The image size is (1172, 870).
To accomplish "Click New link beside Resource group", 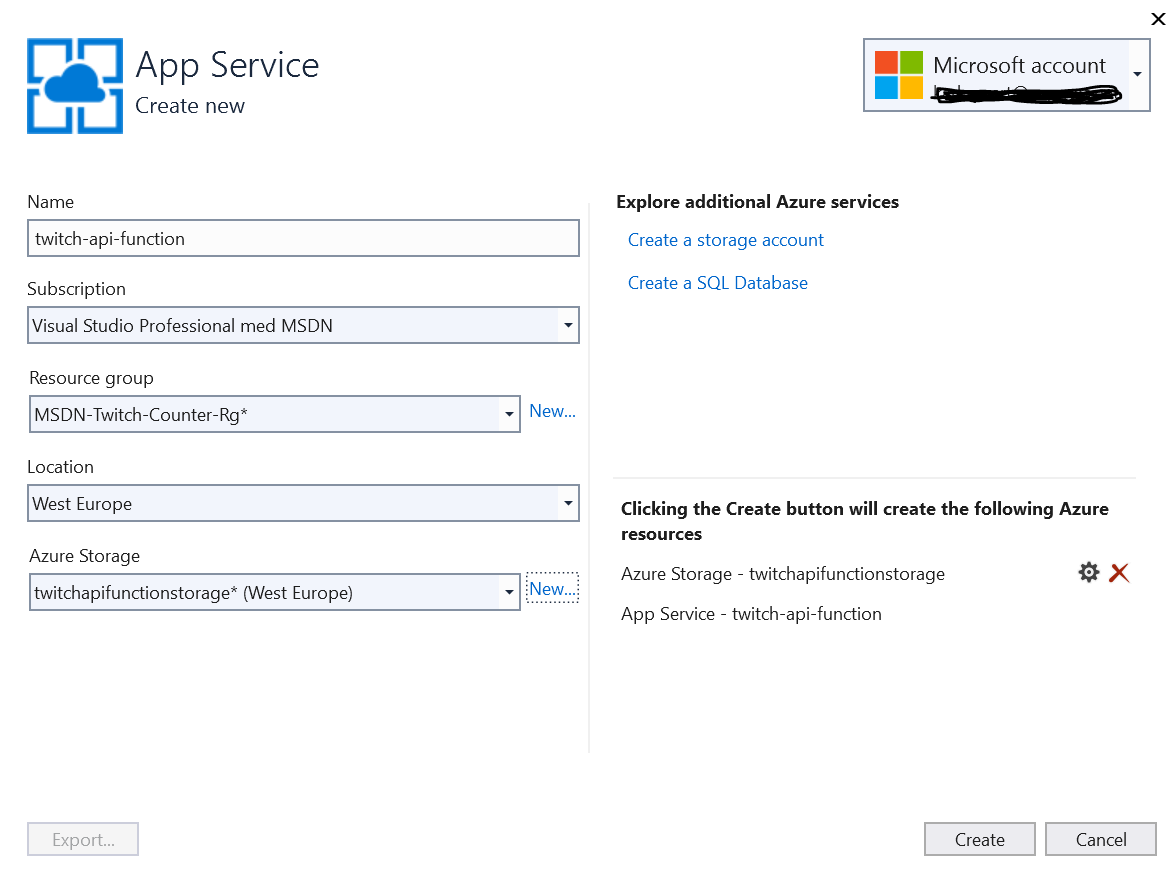I will tap(552, 411).
